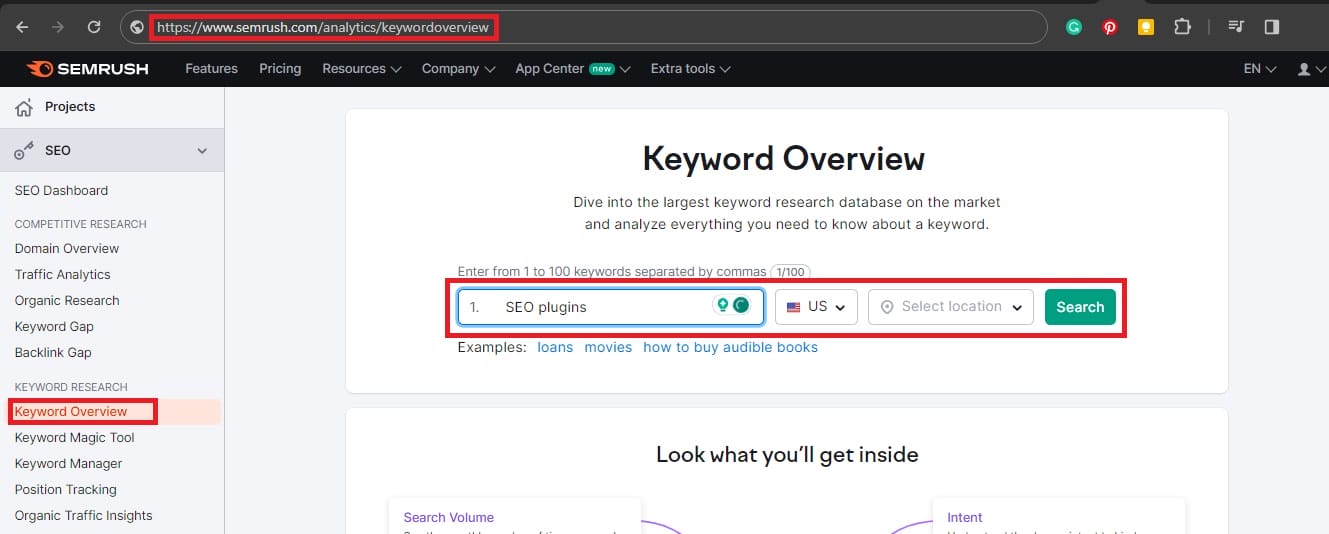Open the Resources menu

(x=361, y=69)
